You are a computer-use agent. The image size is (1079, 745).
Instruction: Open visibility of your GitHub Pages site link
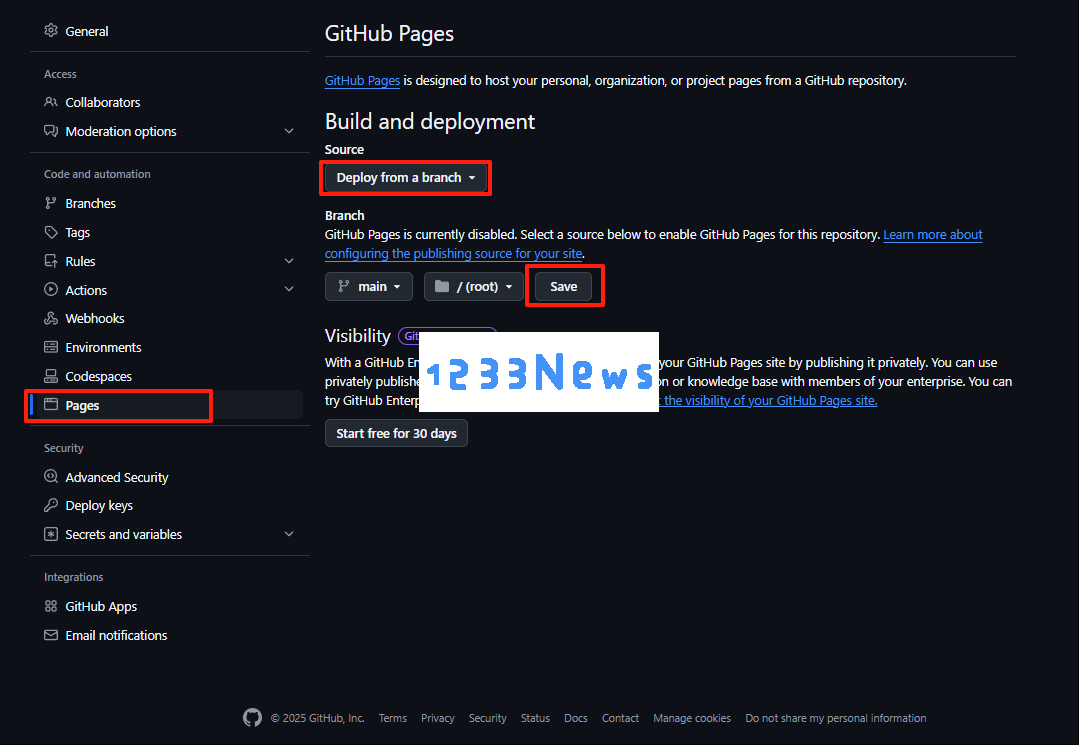coord(768,400)
